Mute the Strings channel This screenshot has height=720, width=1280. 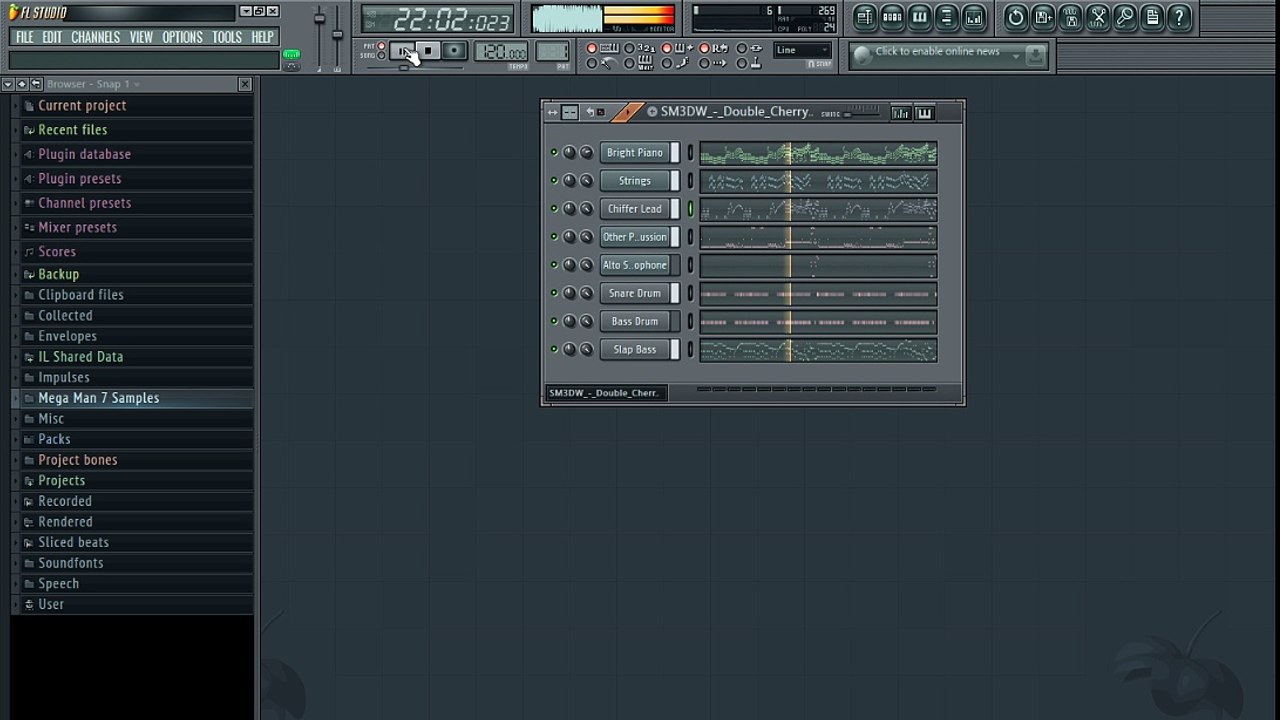(554, 181)
